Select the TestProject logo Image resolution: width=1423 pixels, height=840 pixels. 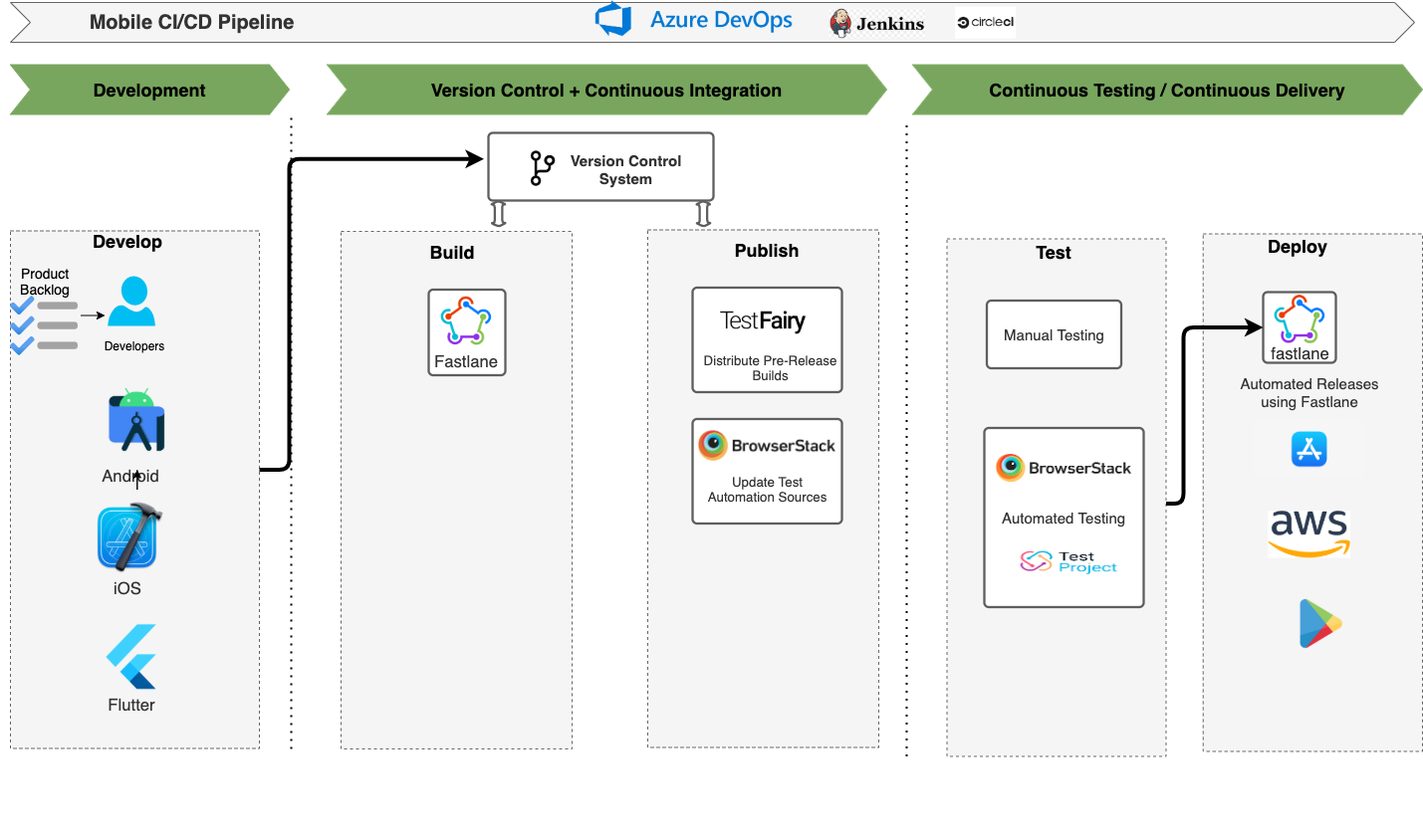pos(1068,561)
